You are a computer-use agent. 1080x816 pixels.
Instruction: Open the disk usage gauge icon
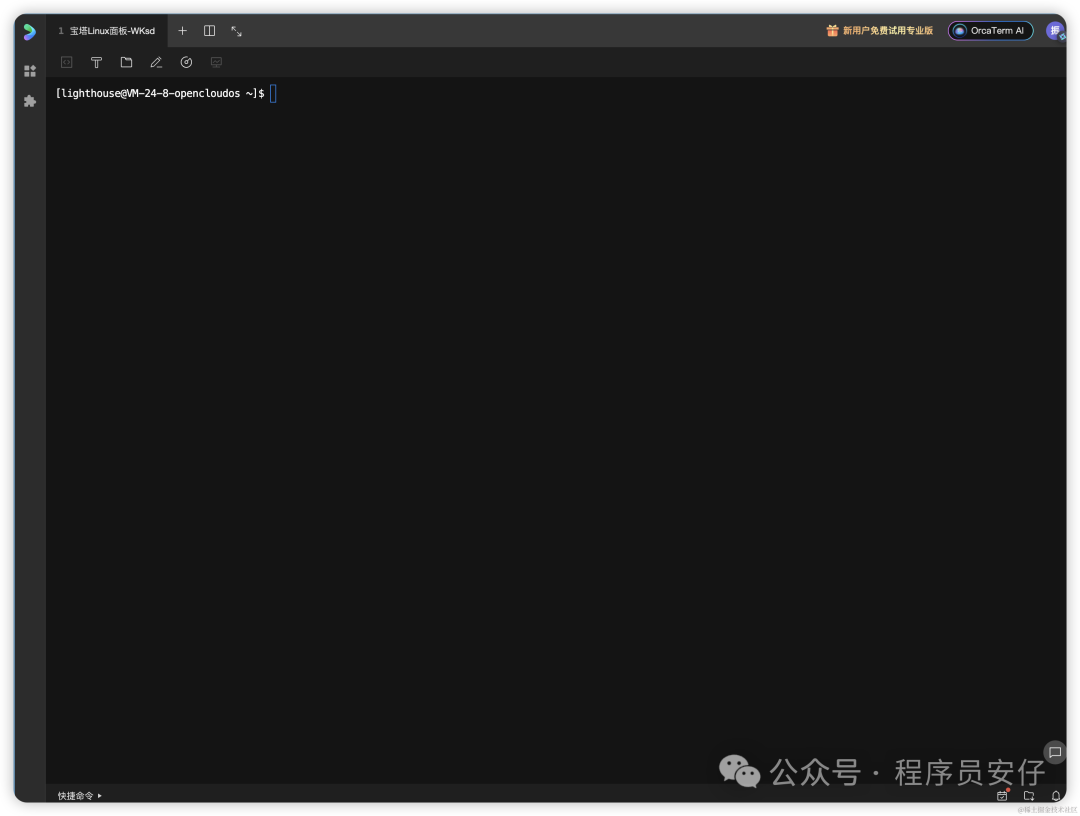click(x=186, y=62)
